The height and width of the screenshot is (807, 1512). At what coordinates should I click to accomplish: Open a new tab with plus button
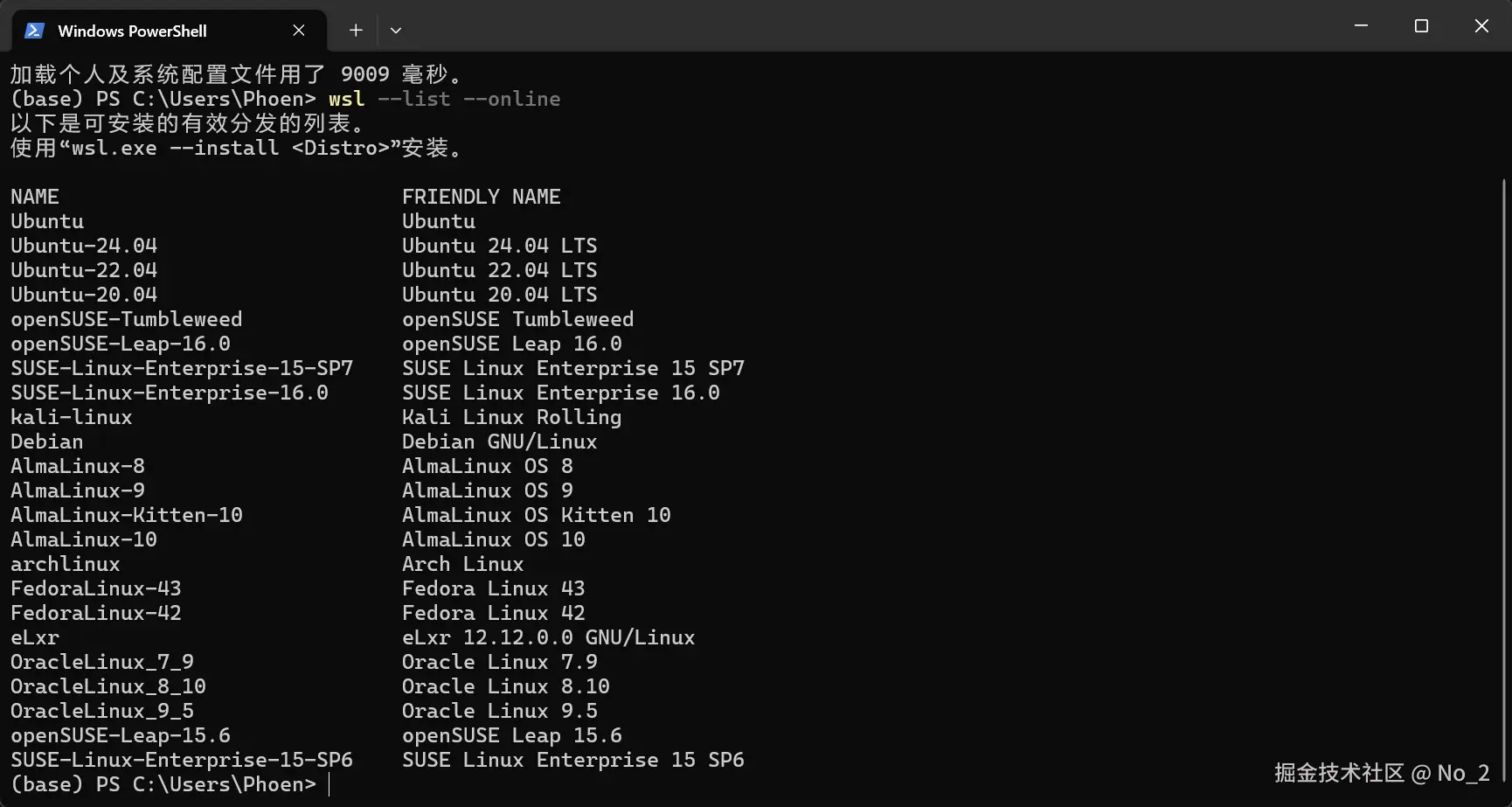pos(356,31)
